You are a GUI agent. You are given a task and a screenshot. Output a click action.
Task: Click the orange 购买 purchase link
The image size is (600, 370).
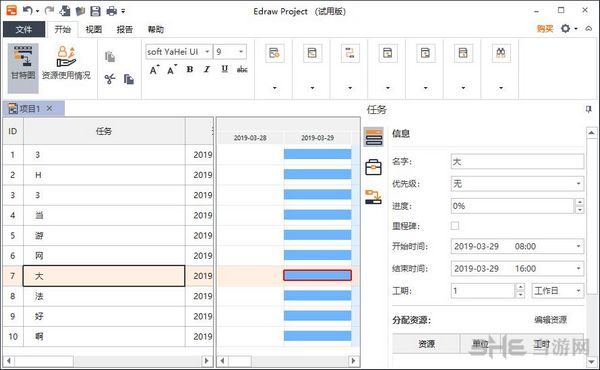(545, 29)
